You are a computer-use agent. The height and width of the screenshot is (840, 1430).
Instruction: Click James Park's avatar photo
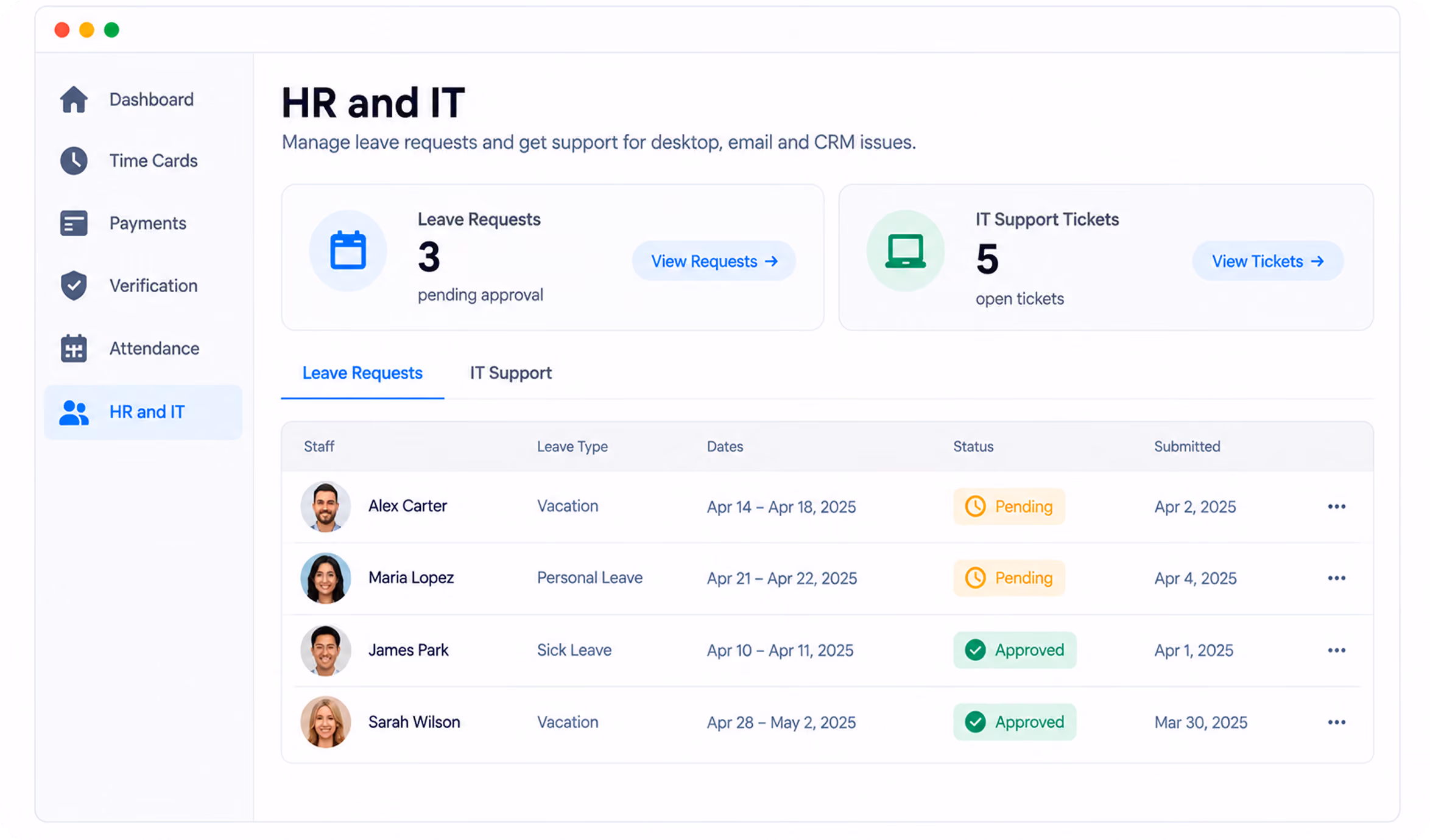[325, 651]
